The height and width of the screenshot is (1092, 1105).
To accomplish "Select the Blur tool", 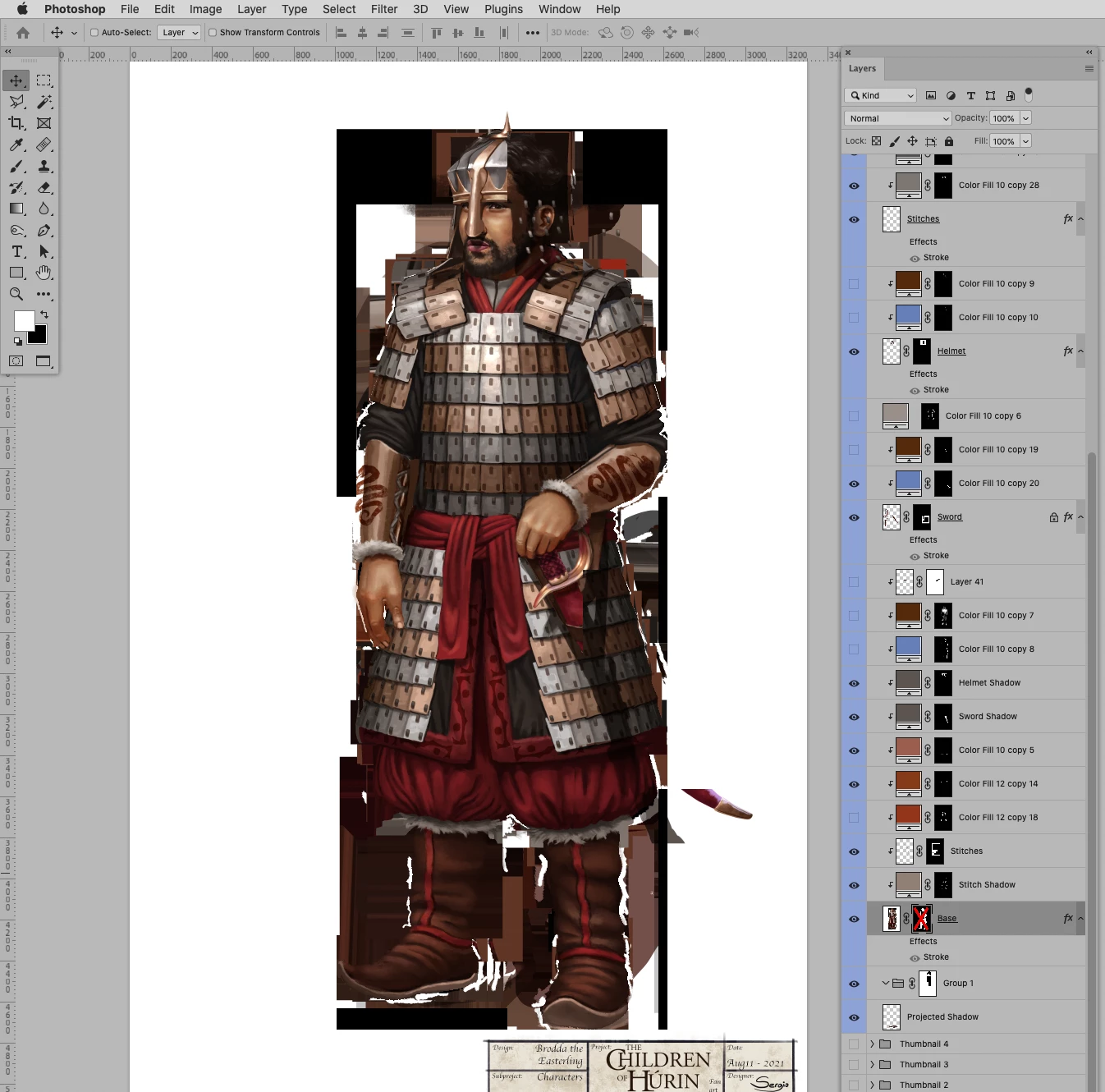I will click(44, 209).
